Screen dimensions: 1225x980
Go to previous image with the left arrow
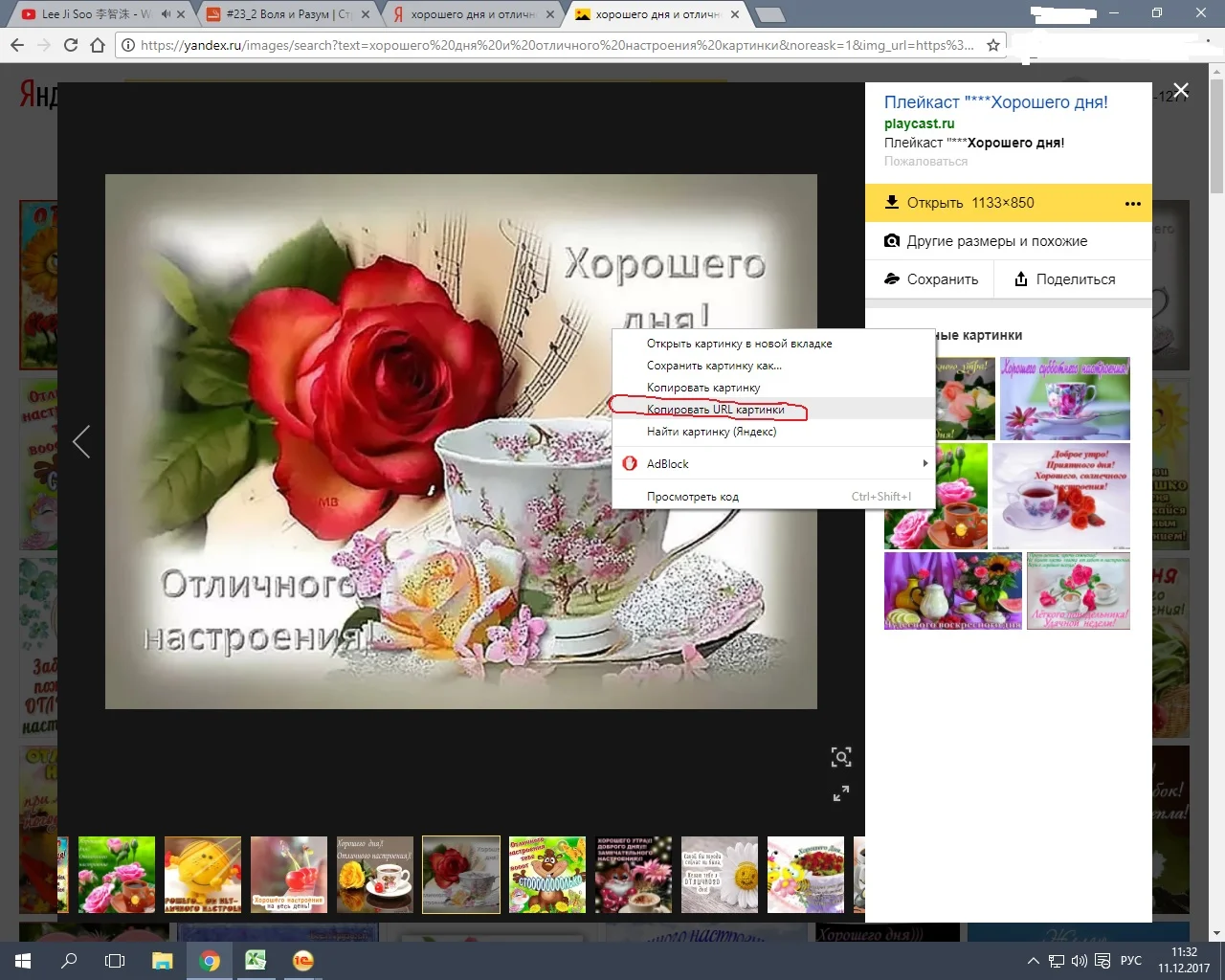pos(81,441)
